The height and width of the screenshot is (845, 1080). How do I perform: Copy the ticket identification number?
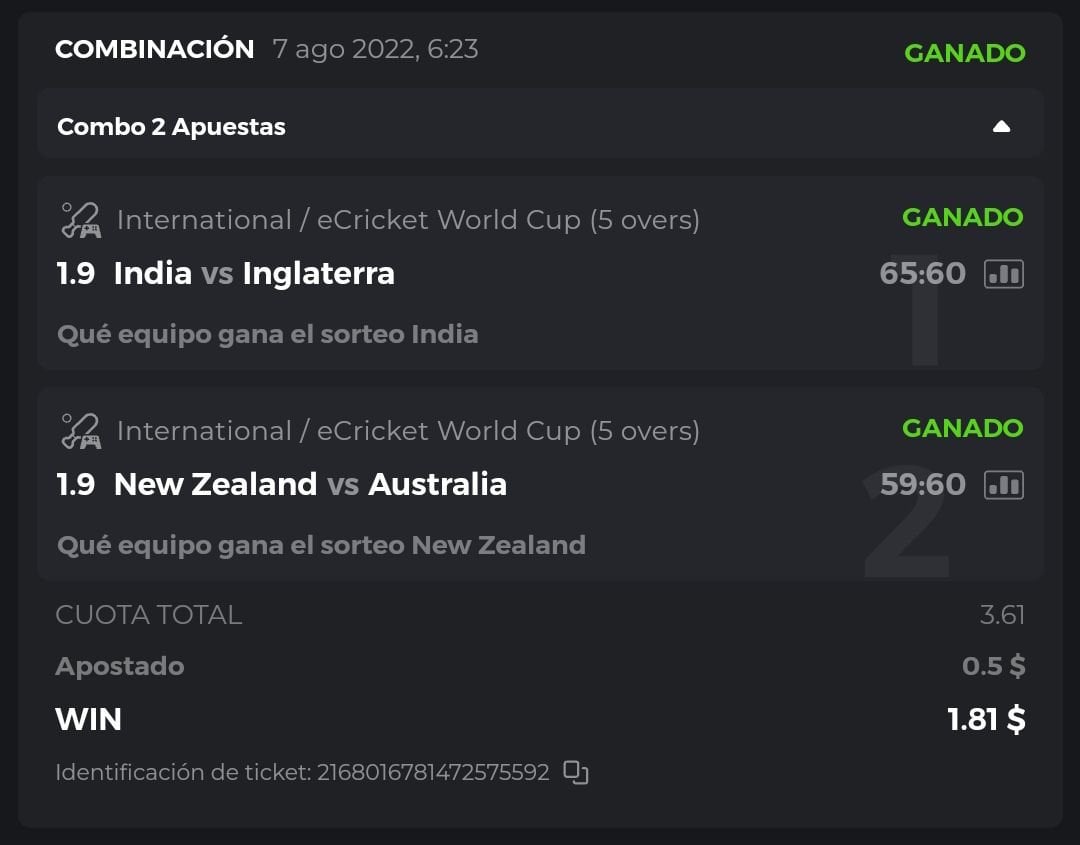(575, 772)
